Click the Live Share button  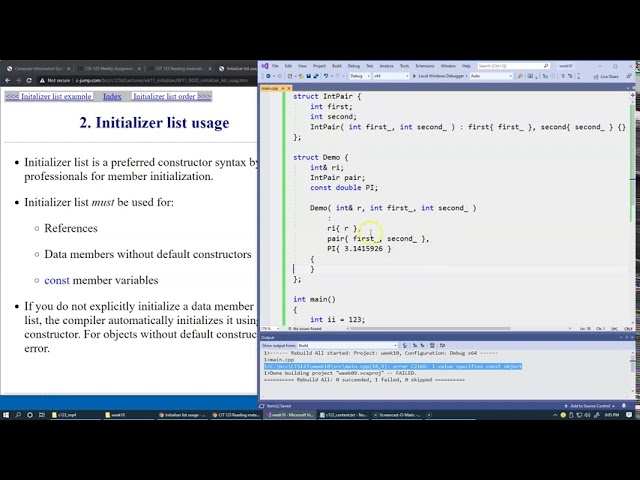(606, 76)
